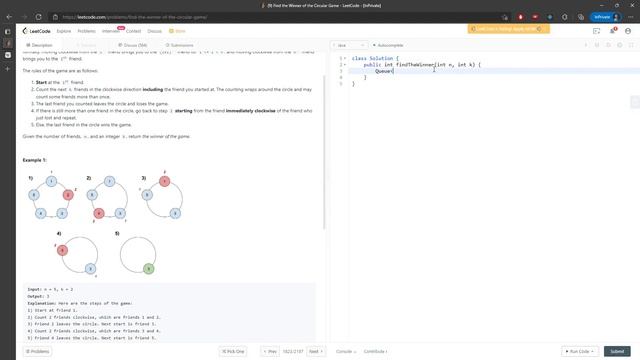Click the editor info icon in the code toolbar
Image resolution: width=640 pixels, height=360 pixels.
(586, 45)
